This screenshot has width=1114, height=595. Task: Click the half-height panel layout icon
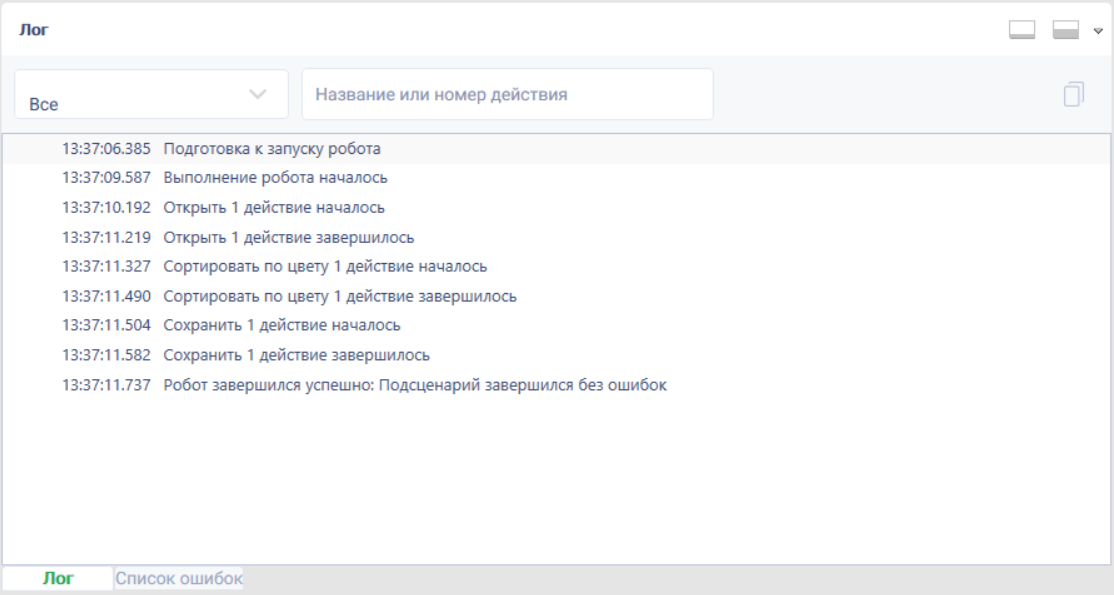pyautogui.click(x=1066, y=30)
